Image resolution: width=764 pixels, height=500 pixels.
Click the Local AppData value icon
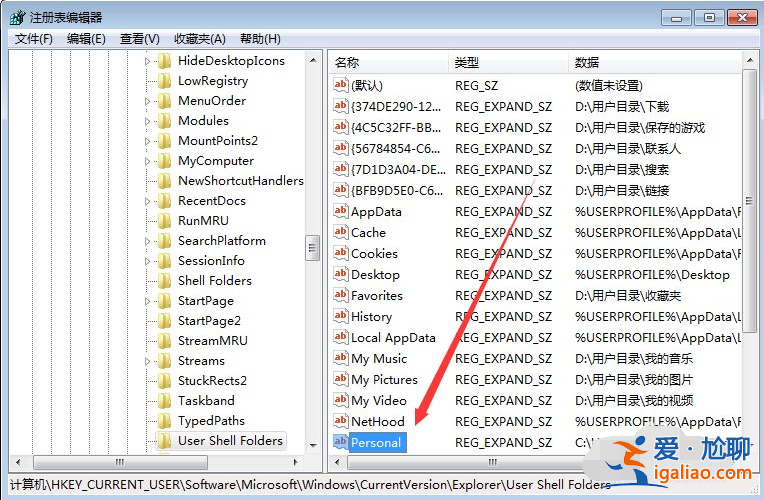click(x=341, y=337)
